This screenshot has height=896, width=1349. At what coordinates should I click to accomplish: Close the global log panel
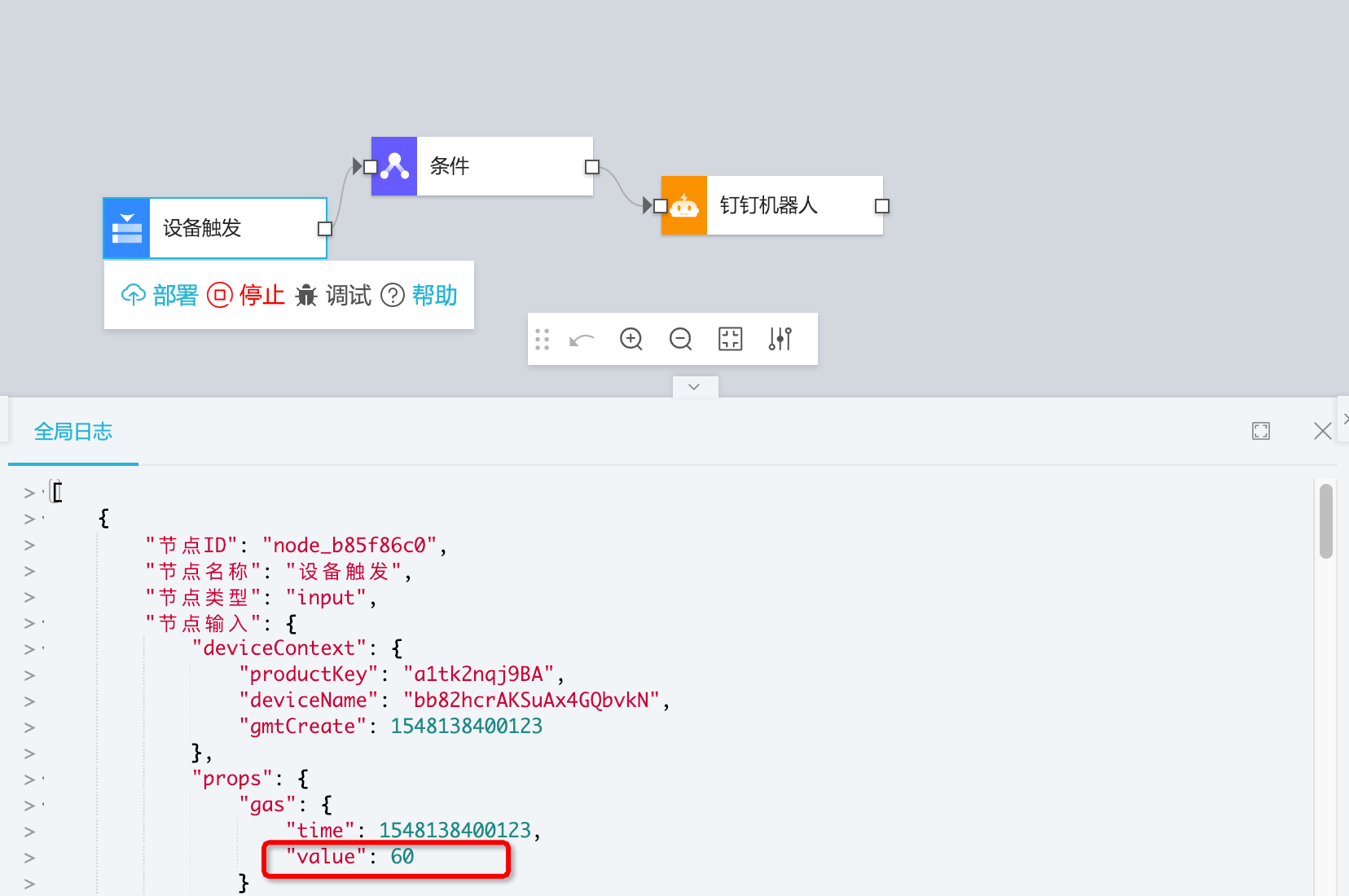[1322, 431]
